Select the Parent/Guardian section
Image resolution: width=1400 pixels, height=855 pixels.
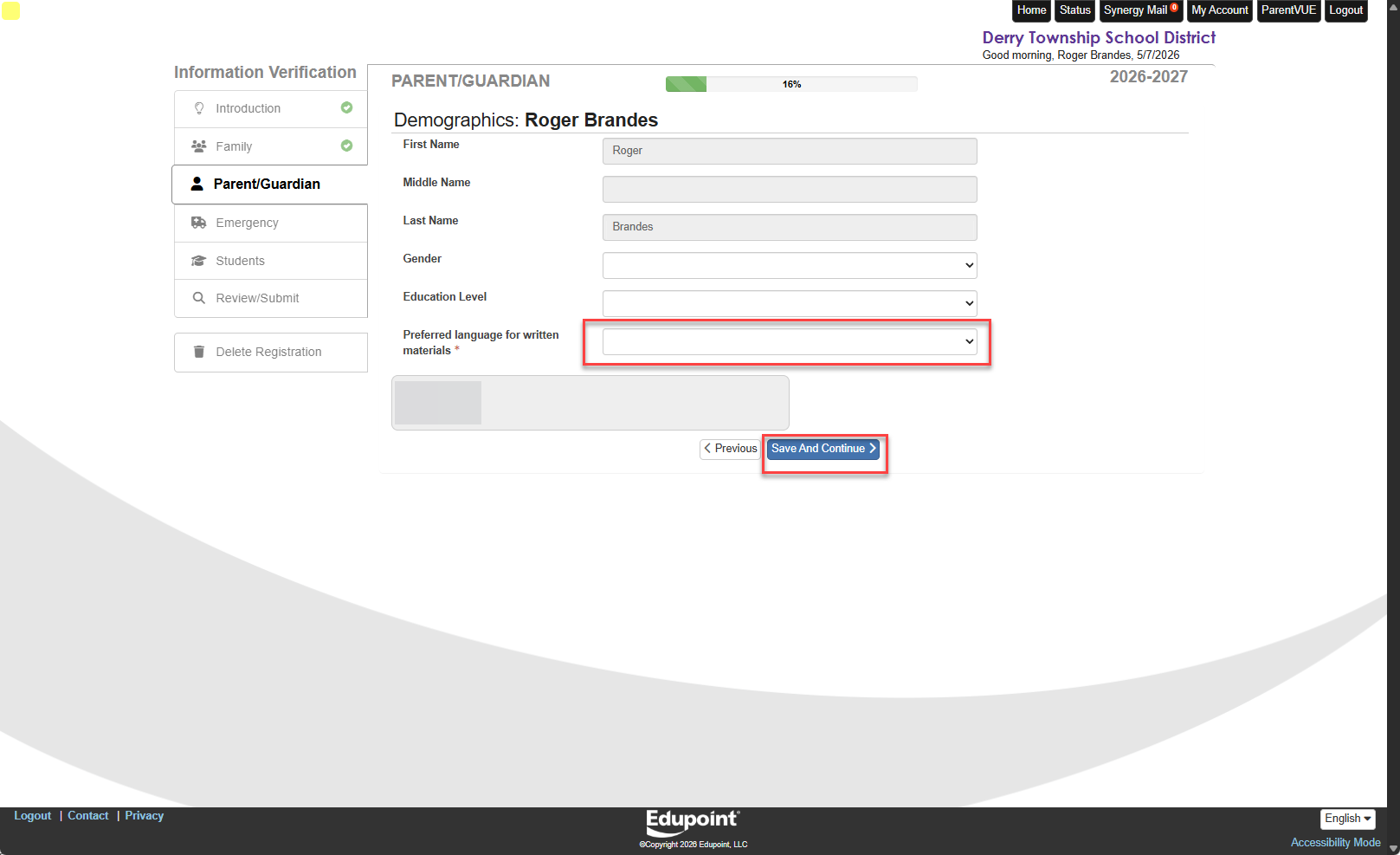coord(270,184)
